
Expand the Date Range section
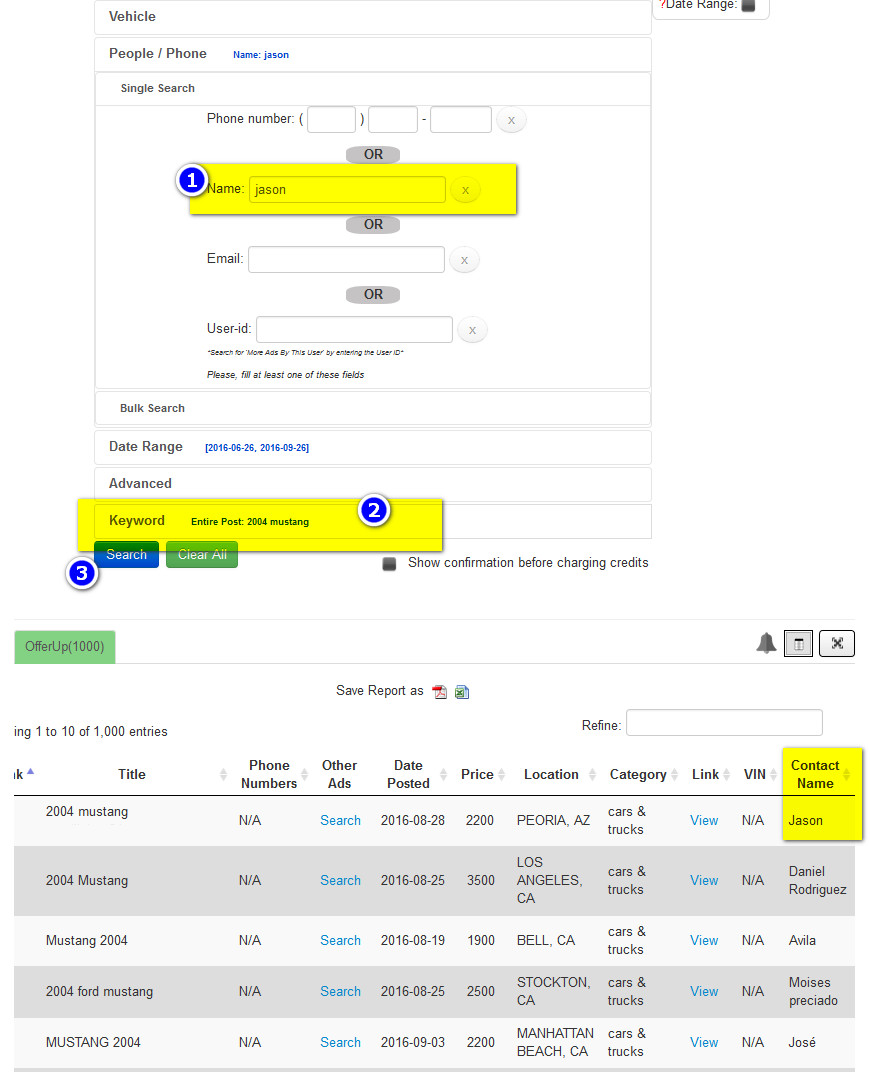372,447
